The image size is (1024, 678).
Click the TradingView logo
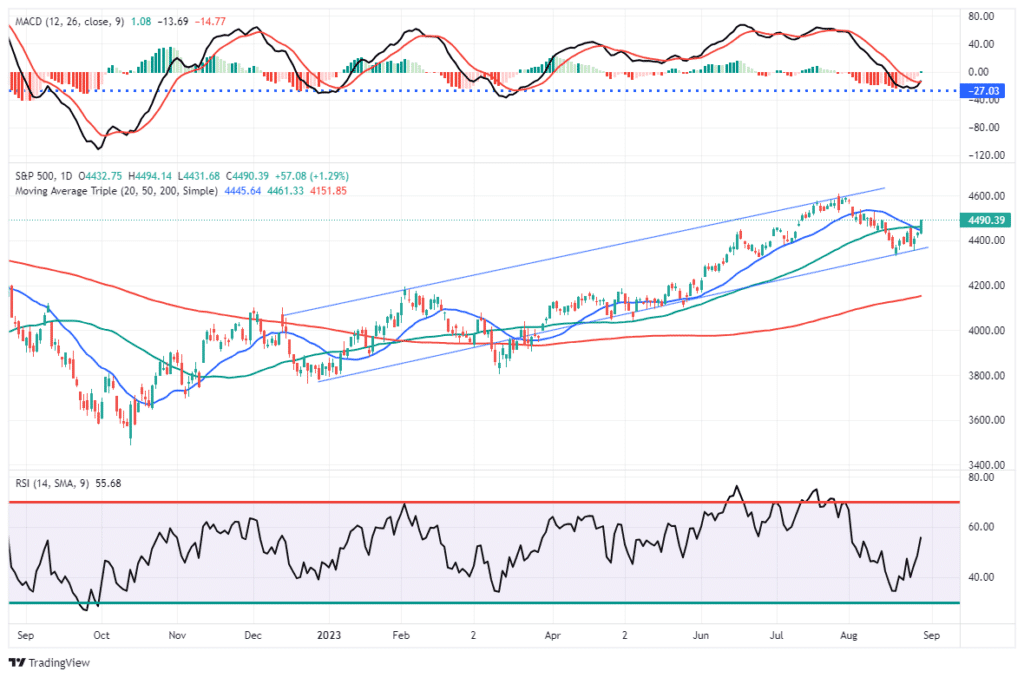[49, 663]
